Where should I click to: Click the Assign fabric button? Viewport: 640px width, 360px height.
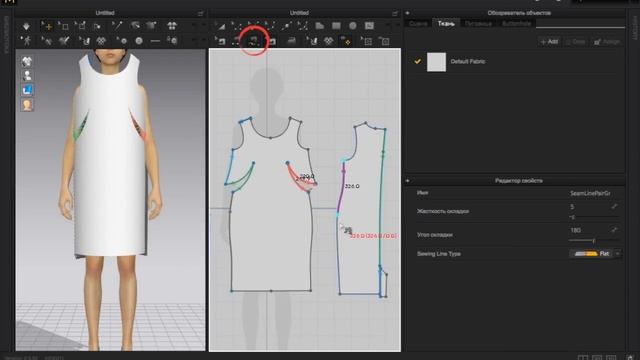point(607,42)
